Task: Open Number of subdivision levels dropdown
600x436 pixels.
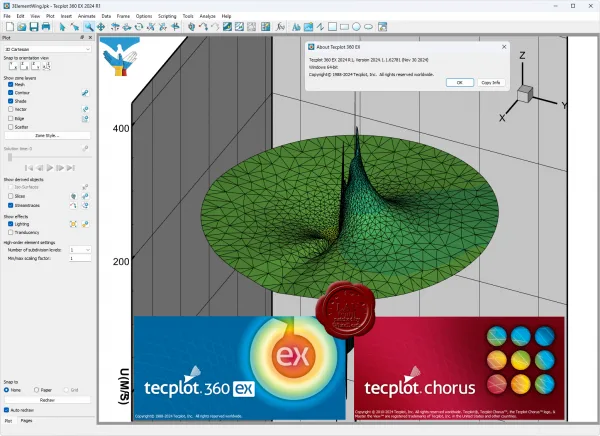Action: [80, 250]
